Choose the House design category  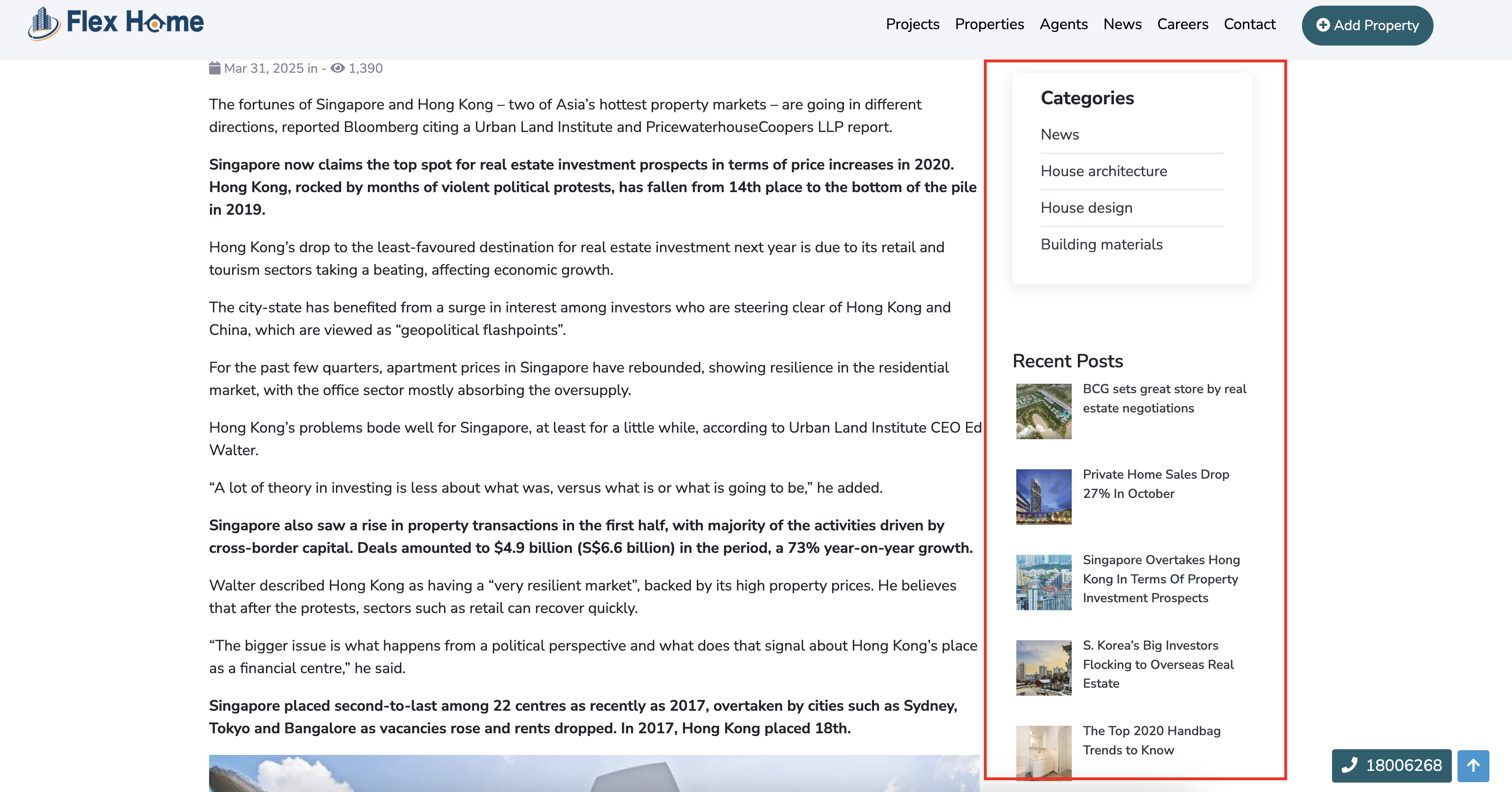pyautogui.click(x=1086, y=208)
